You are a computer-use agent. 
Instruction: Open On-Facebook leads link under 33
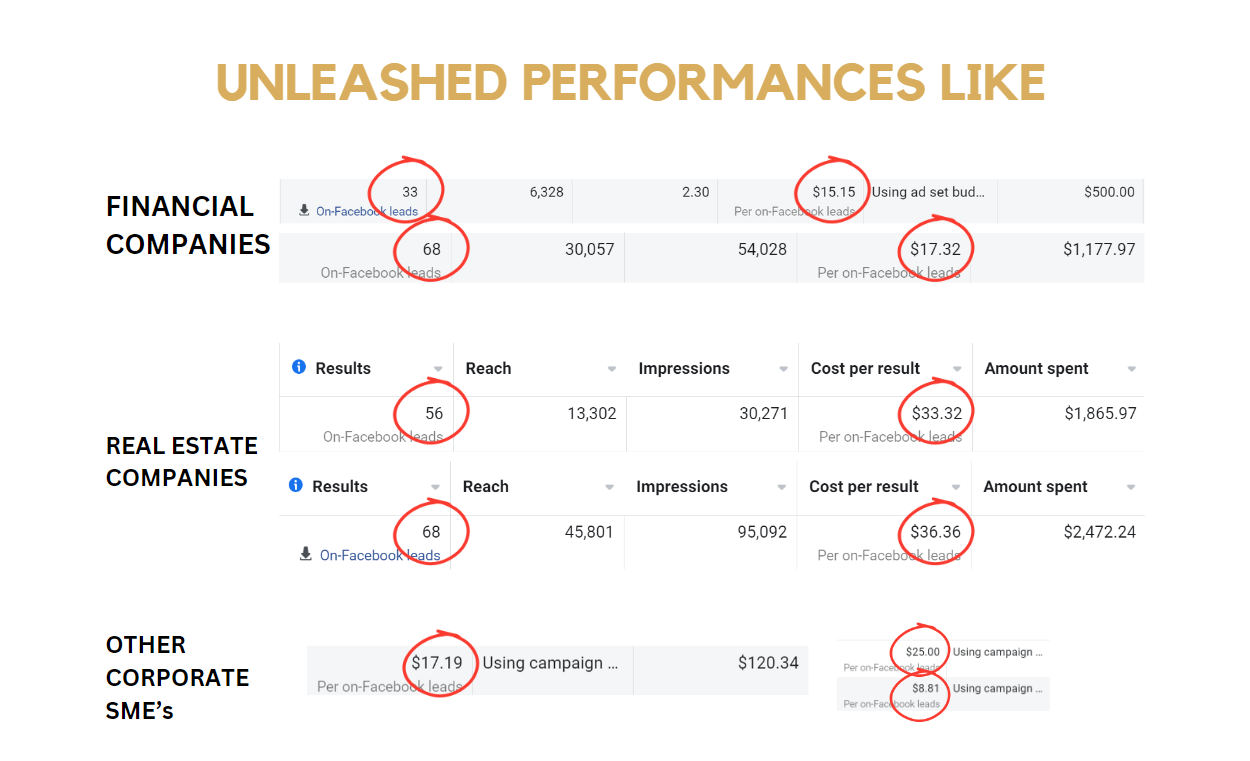(x=367, y=212)
